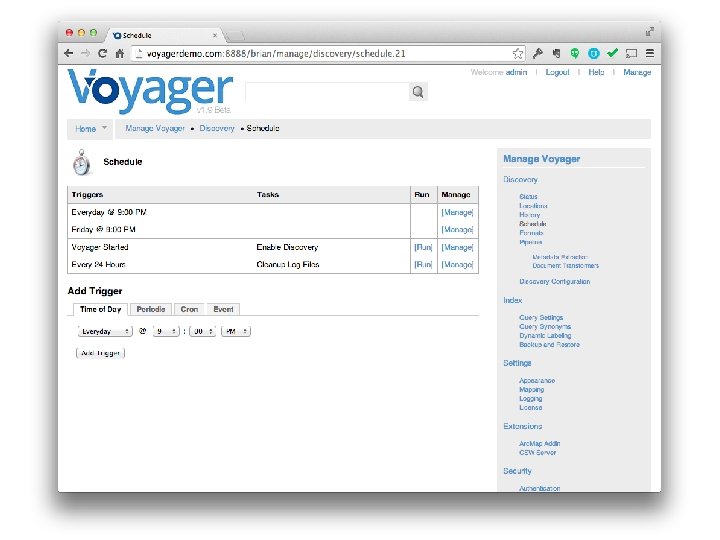The height and width of the screenshot is (540, 720).
Task: Click the address bar URL
Action: pyautogui.click(x=276, y=54)
